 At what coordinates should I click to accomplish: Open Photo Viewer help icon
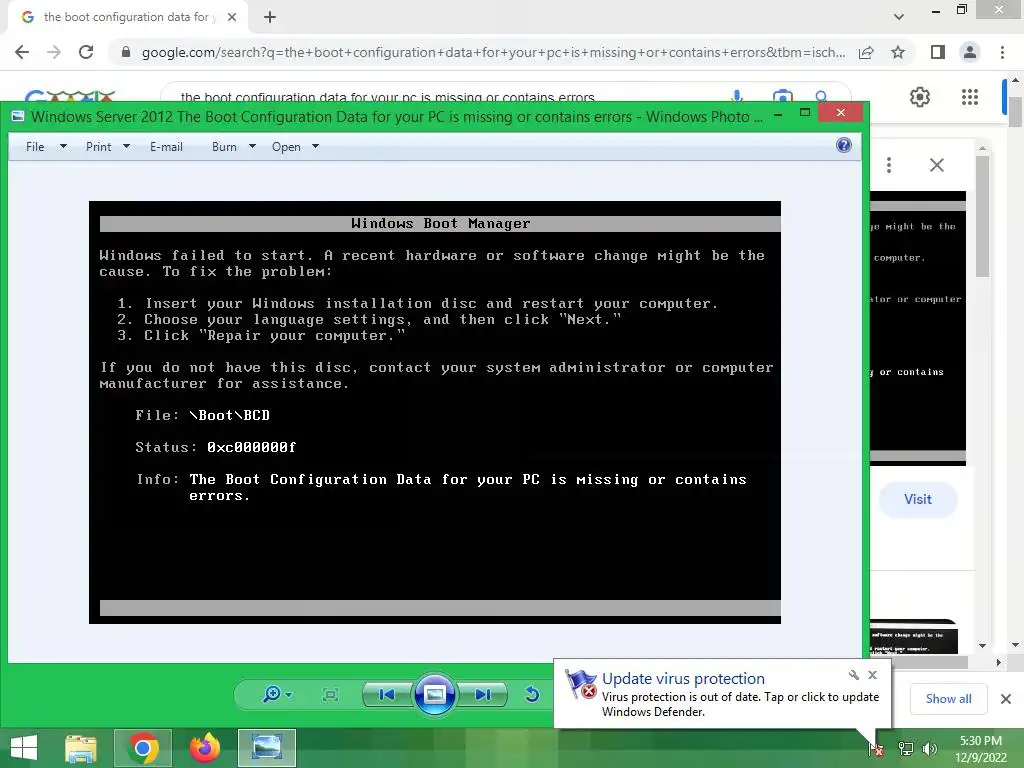tap(844, 145)
